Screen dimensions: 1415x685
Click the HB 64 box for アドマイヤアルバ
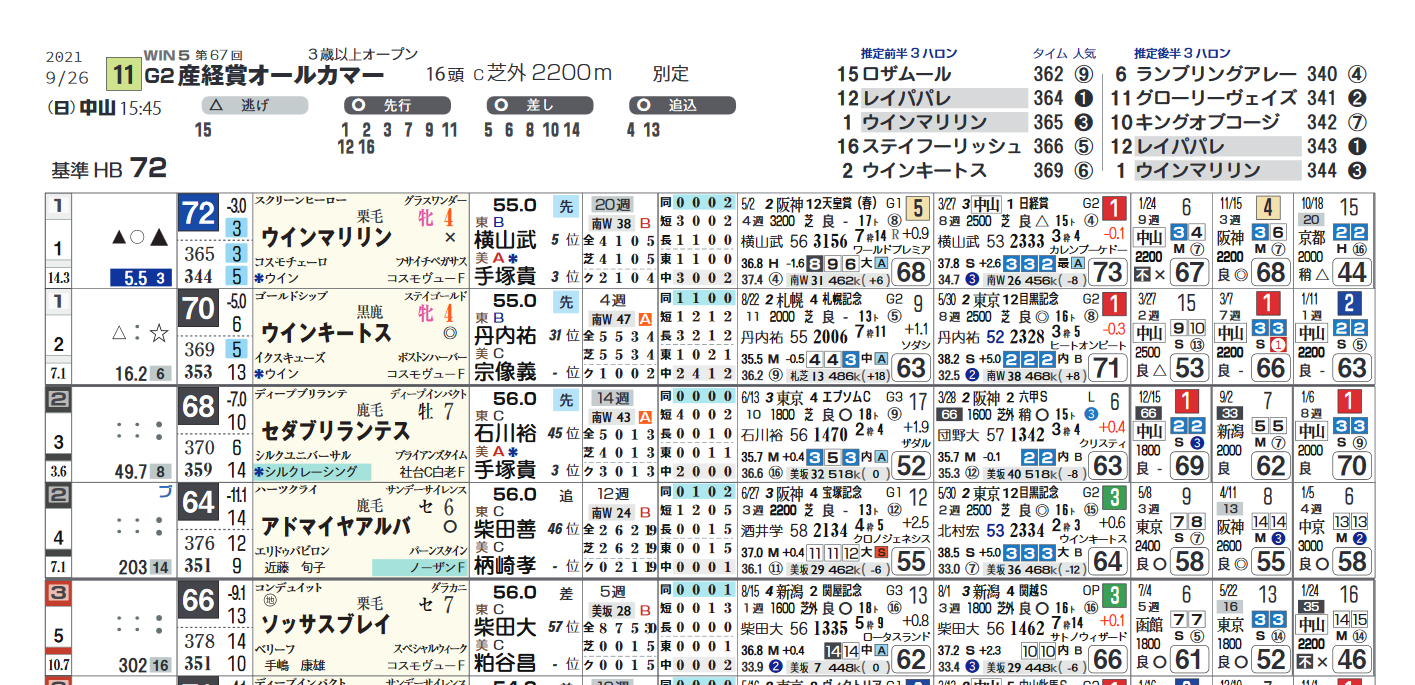pyautogui.click(x=199, y=502)
